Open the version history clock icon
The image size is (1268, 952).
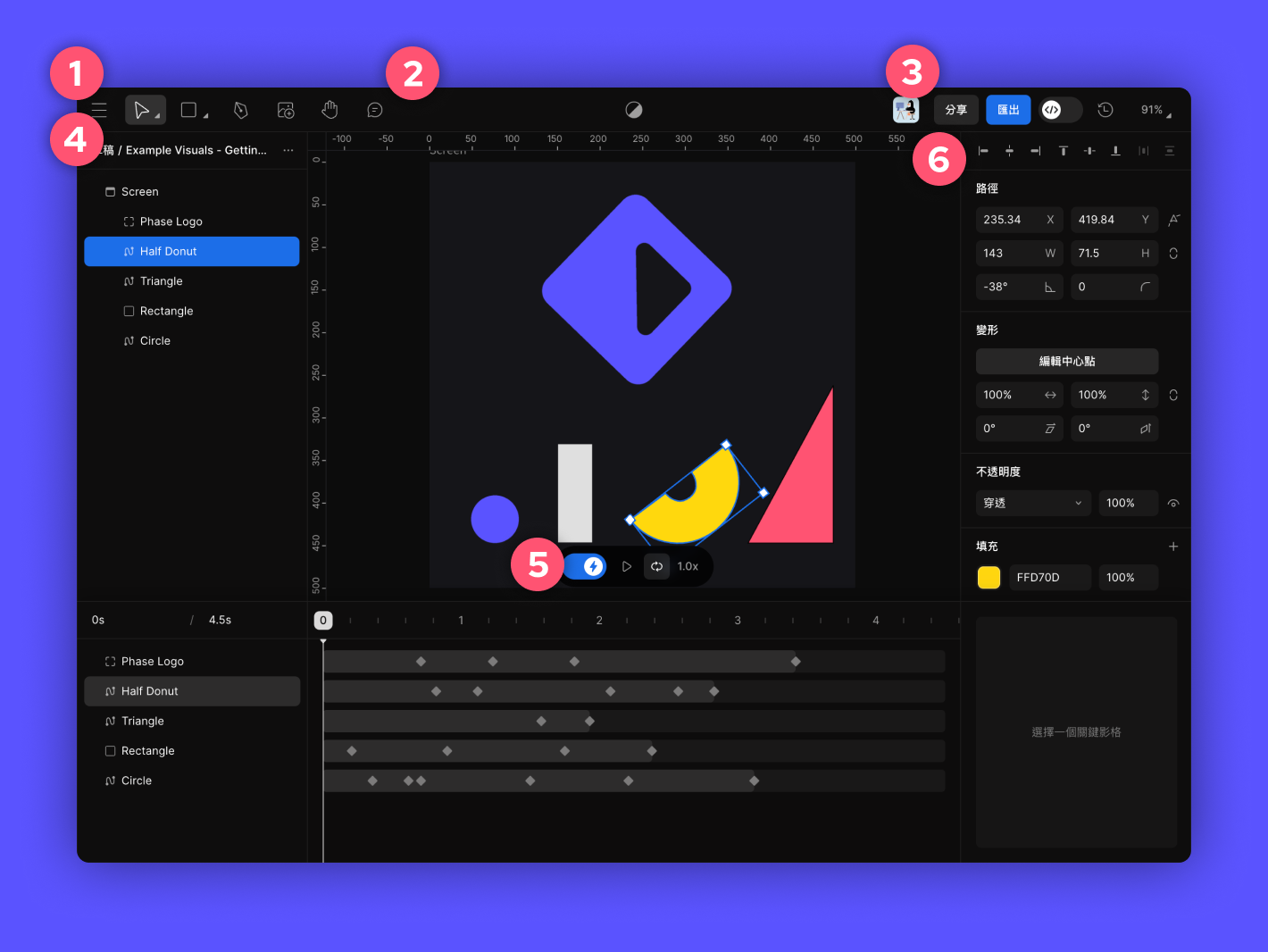coord(1105,110)
